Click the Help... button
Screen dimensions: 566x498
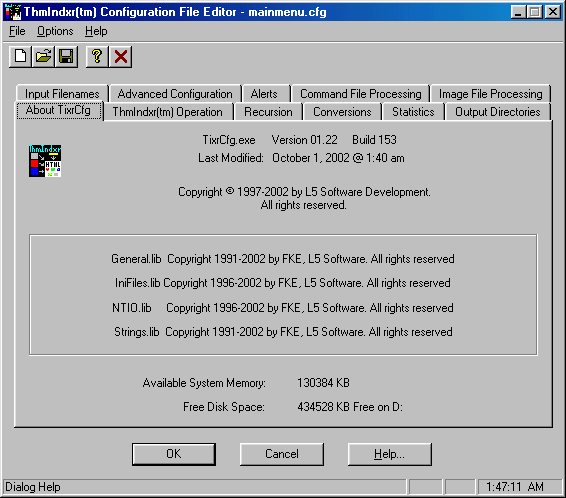389,454
